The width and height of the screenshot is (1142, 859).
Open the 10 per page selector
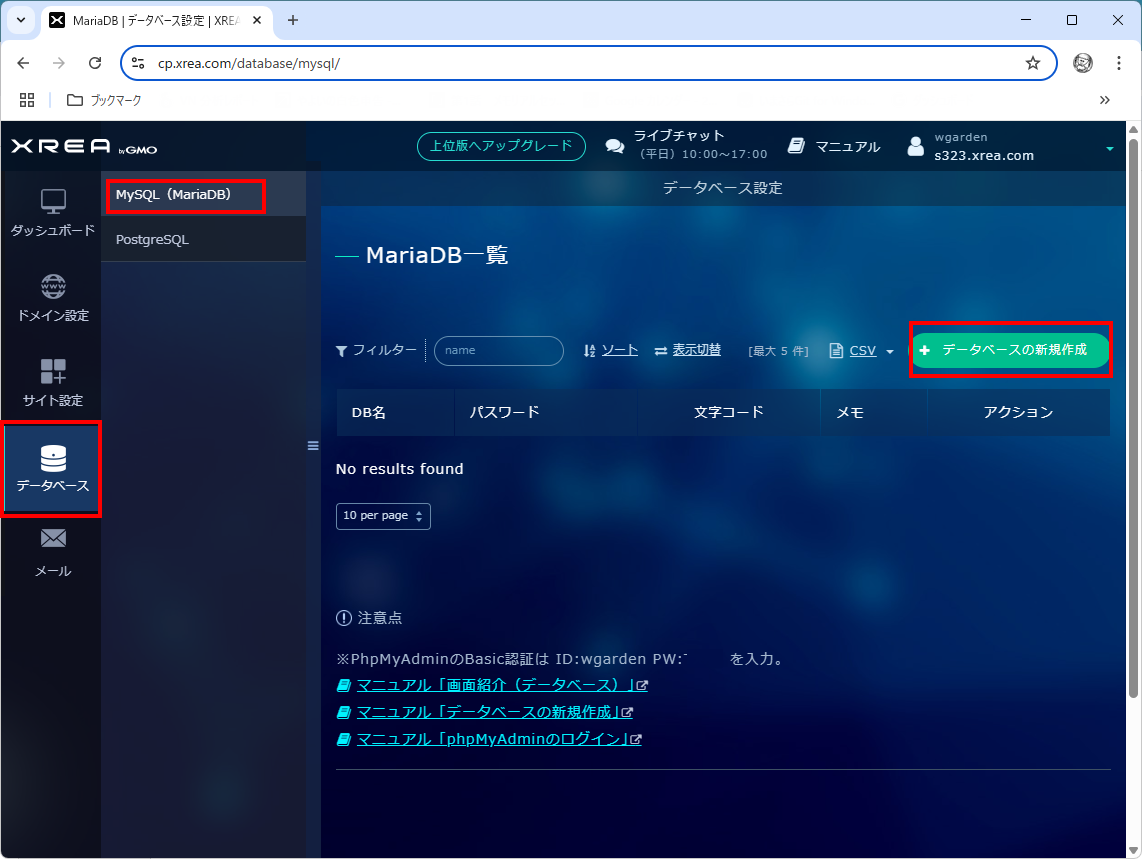tap(383, 516)
